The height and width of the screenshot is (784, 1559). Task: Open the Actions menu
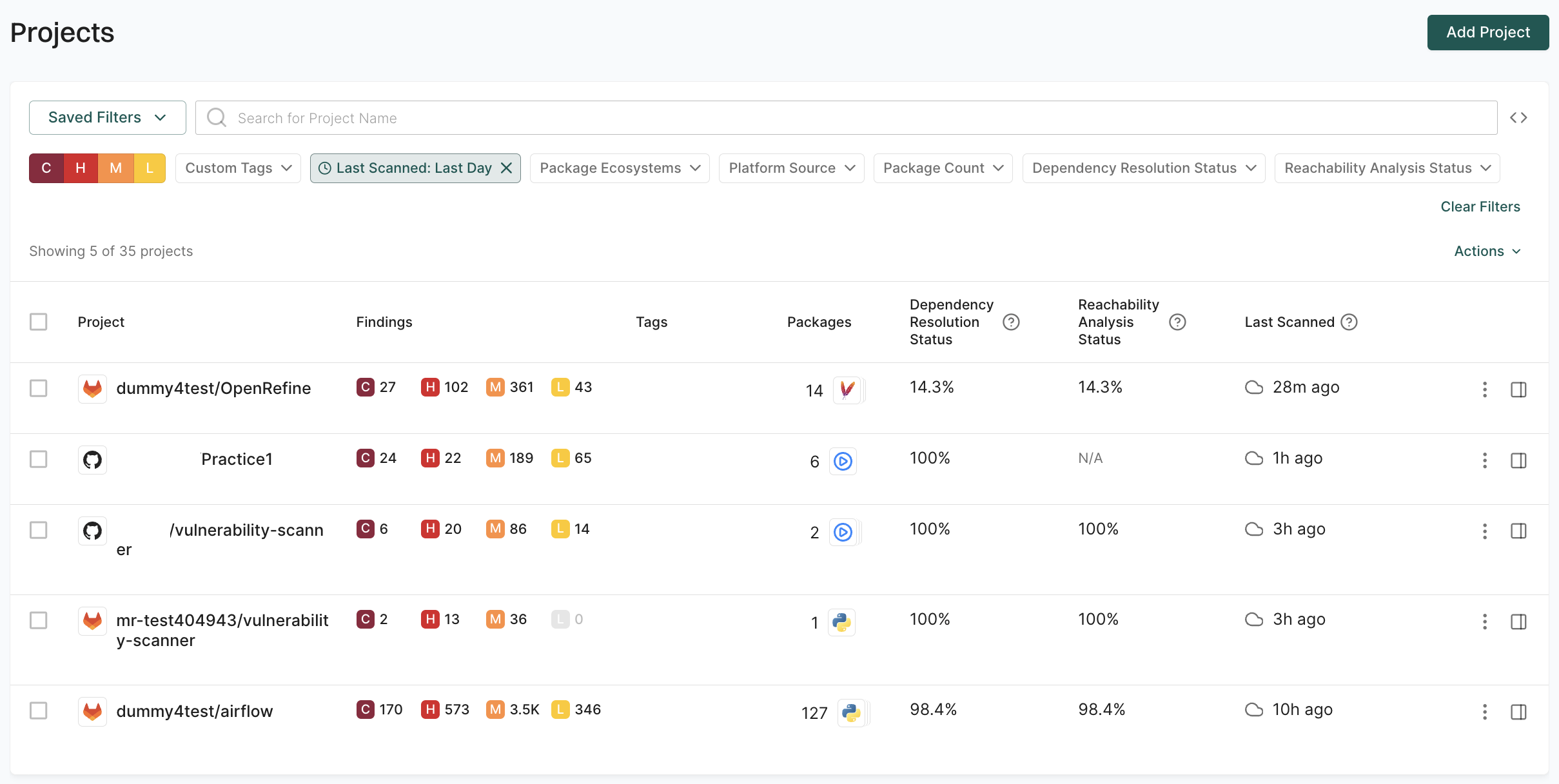(x=1487, y=251)
